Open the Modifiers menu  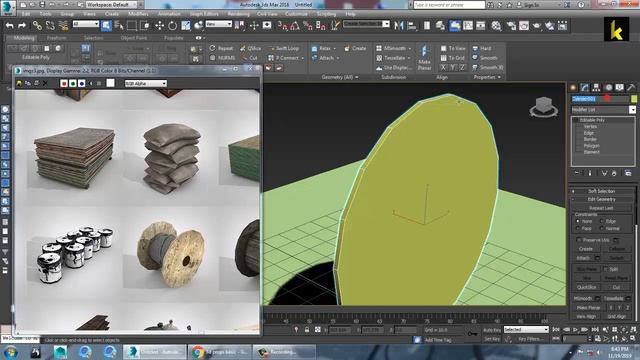pyautogui.click(x=138, y=14)
